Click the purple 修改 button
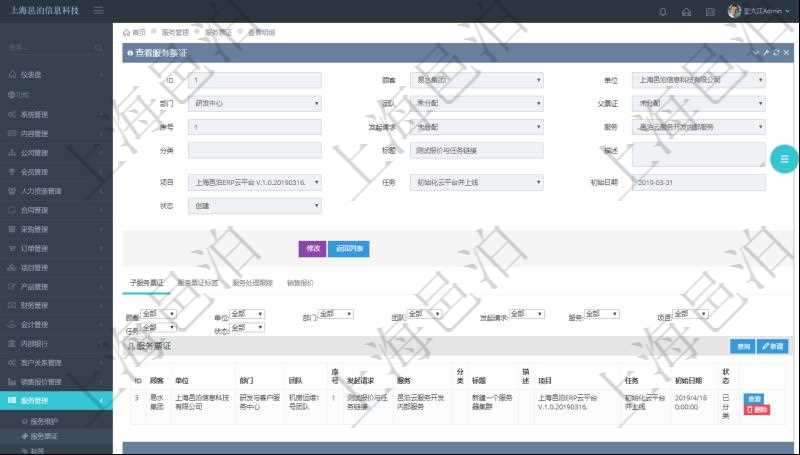800x455 pixels. coord(312,249)
